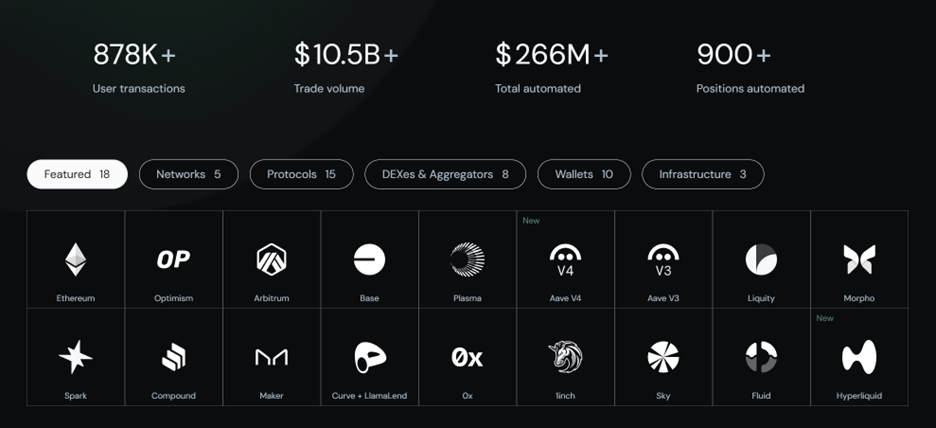Open the Compound logo tile
This screenshot has height=428, width=936.
[173, 357]
